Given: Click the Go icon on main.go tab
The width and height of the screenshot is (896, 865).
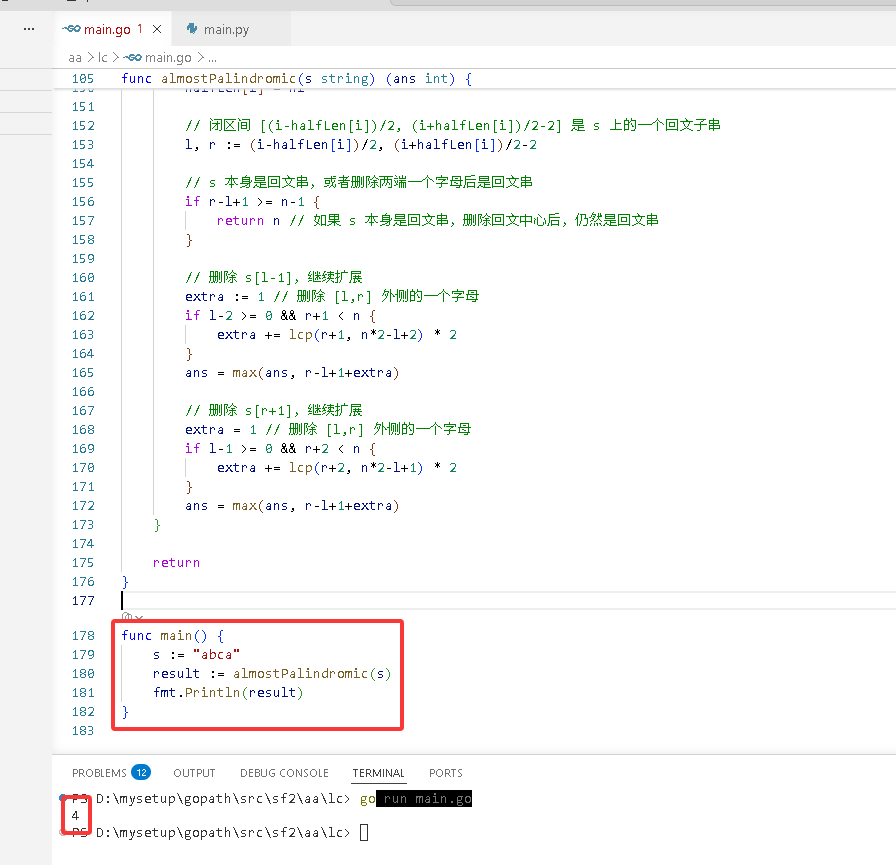Looking at the screenshot, I should click(x=71, y=29).
